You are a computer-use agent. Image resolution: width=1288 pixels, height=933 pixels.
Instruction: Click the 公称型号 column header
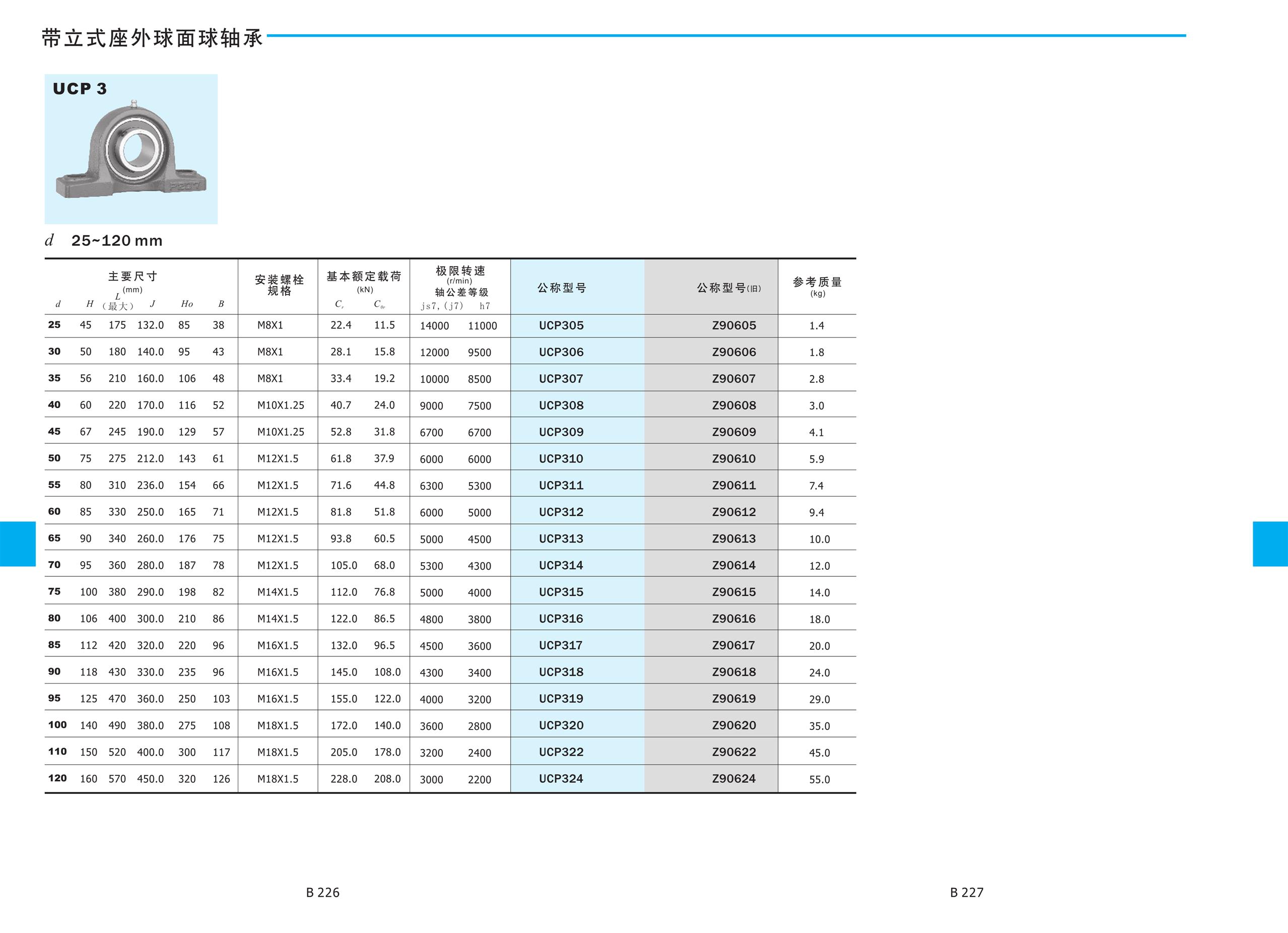[x=562, y=288]
